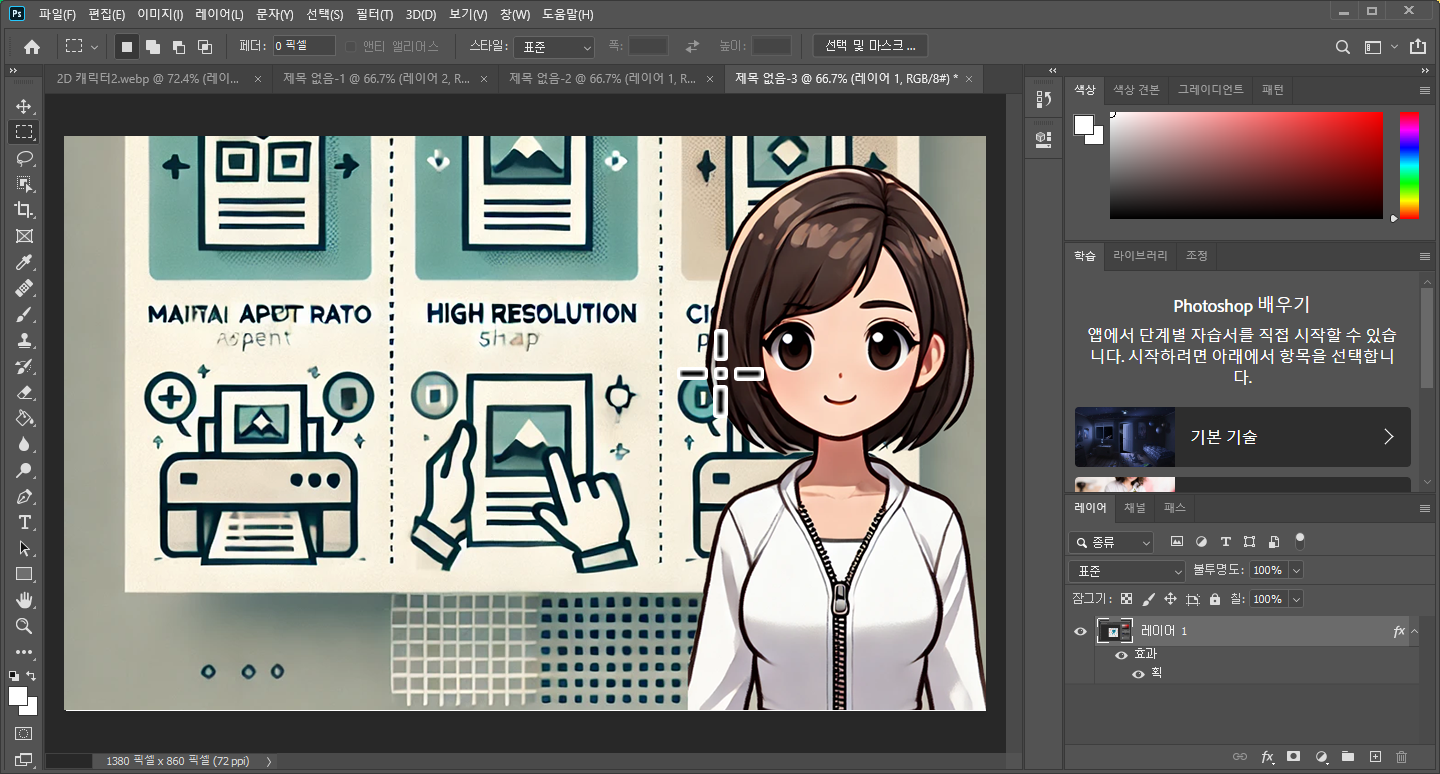Screen dimensions: 1440x774
Task: Create a new layer
Action: 1375,757
